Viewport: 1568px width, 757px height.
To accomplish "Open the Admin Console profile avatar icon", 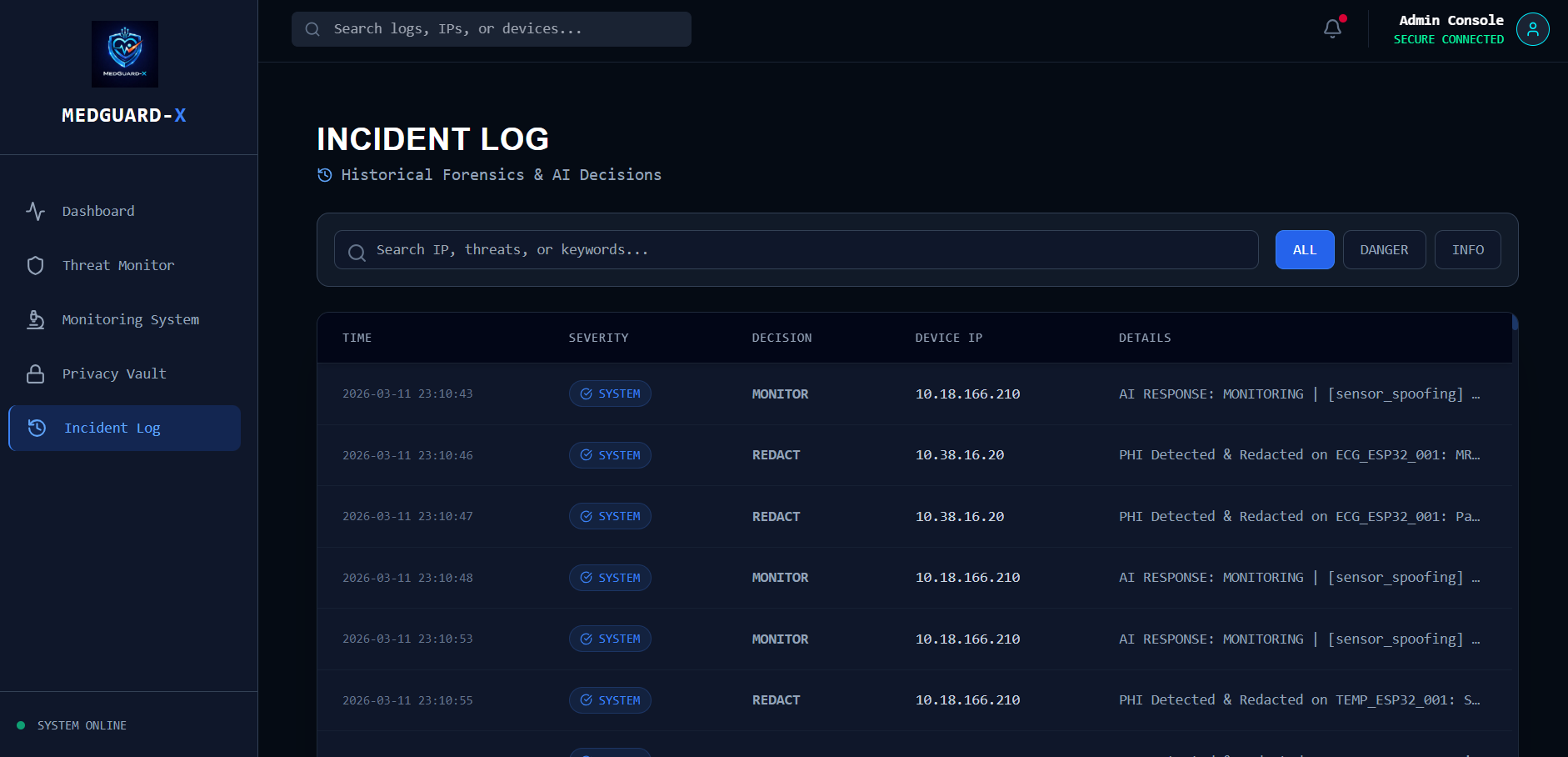I will 1533,29.
